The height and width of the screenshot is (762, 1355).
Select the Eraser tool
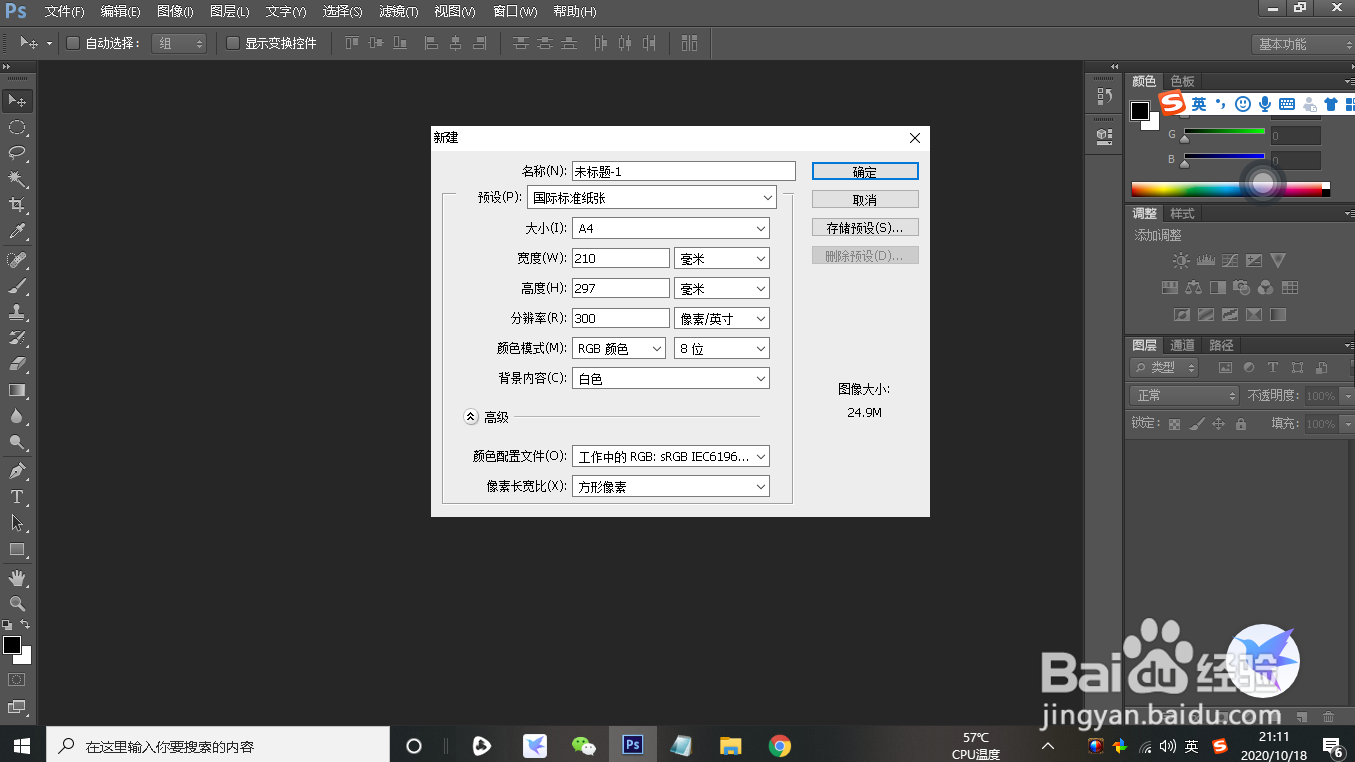[x=17, y=364]
